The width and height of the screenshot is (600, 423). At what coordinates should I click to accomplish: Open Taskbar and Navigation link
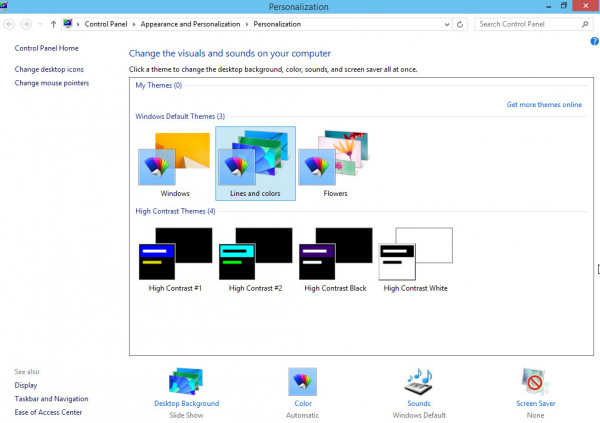(51, 399)
